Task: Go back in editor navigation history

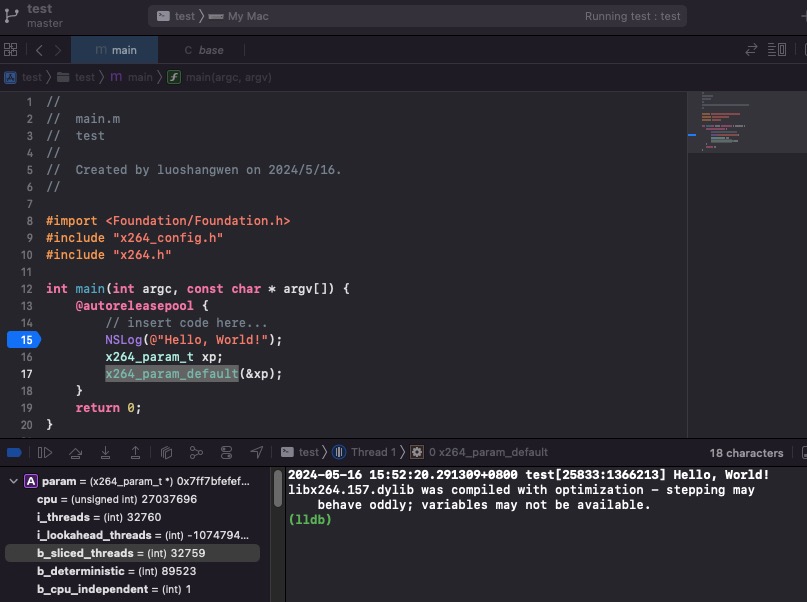Action: (x=39, y=50)
